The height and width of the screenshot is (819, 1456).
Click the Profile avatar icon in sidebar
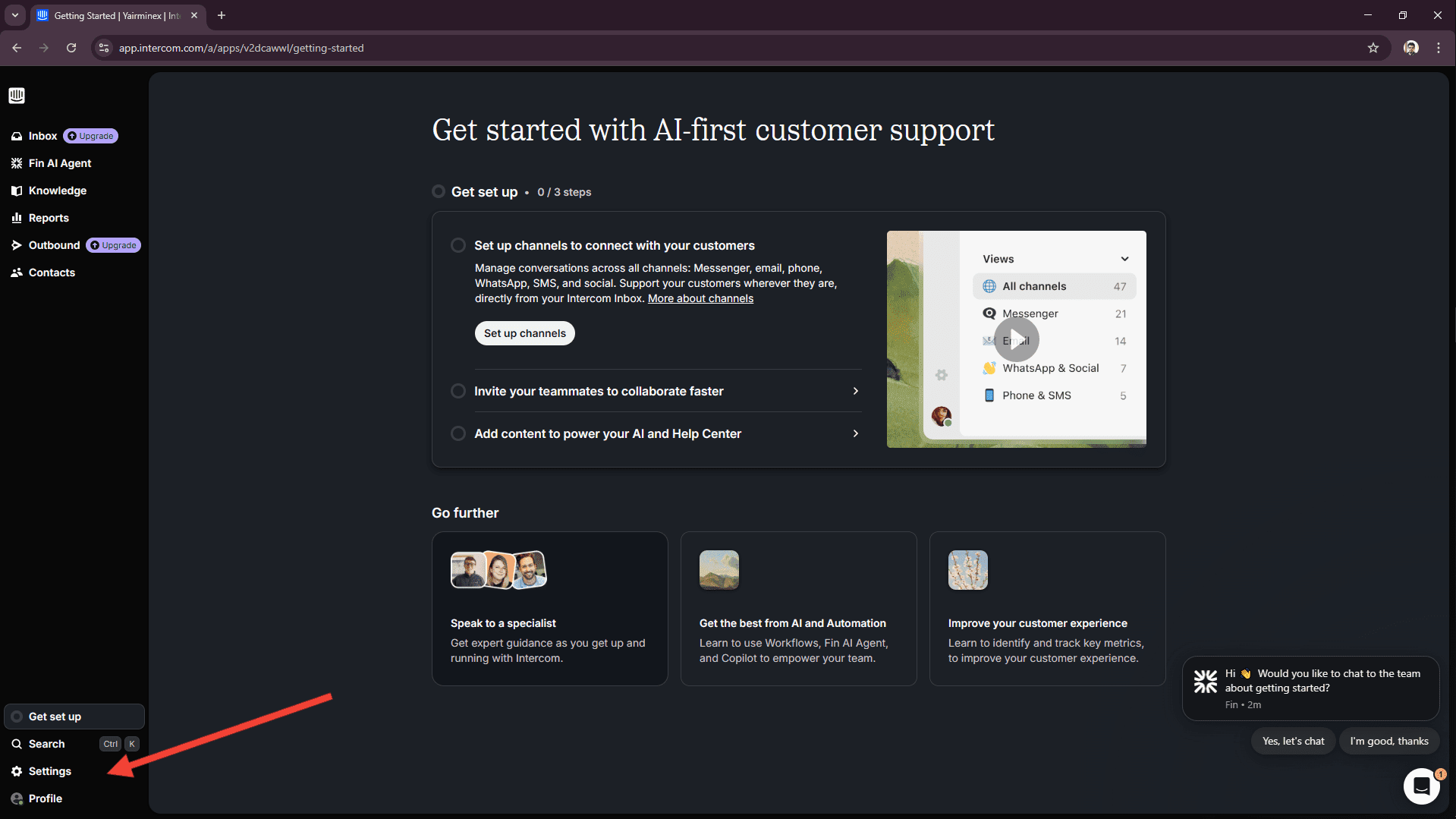[x=17, y=799]
